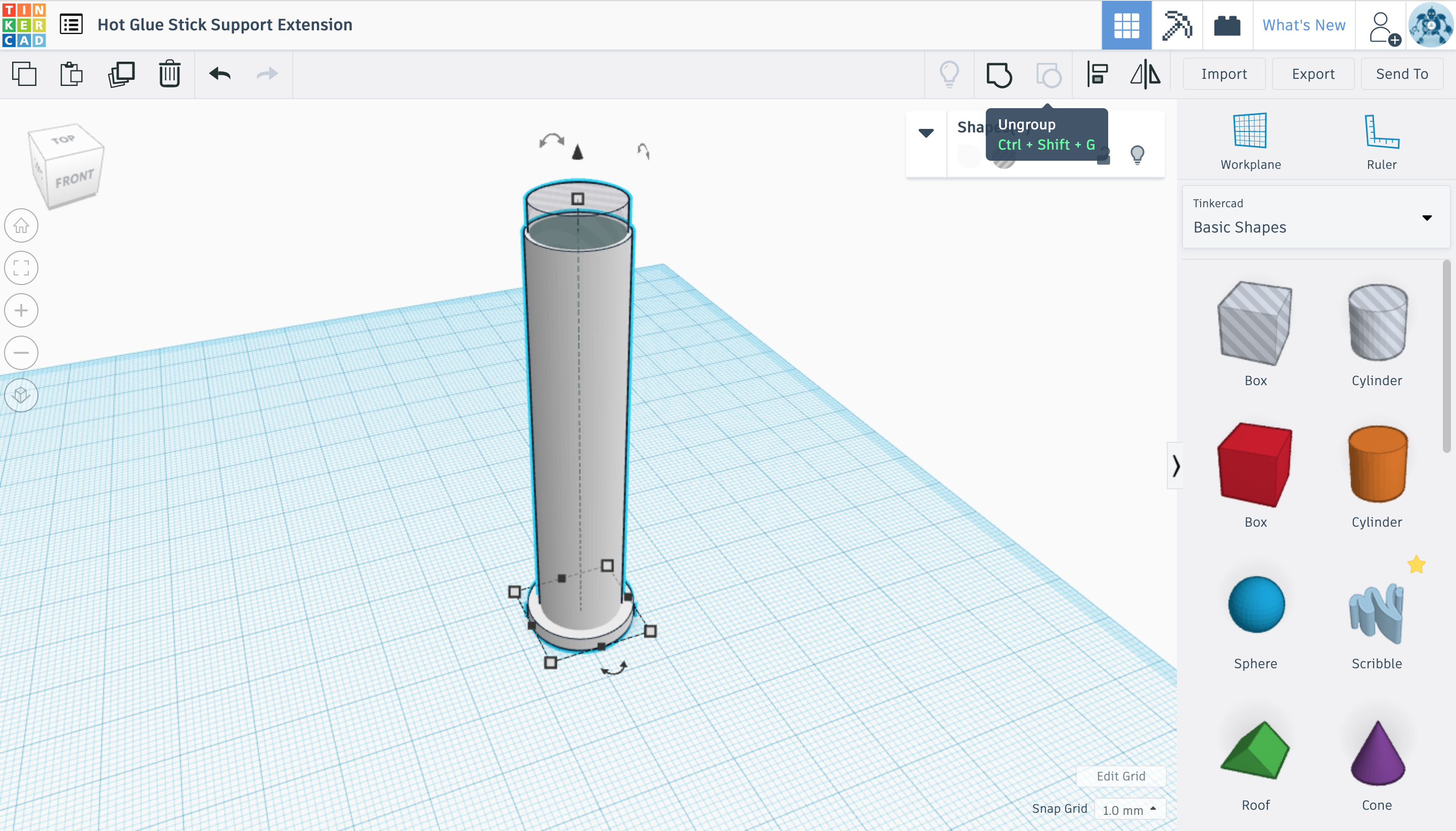This screenshot has height=831, width=1456.
Task: Open the What's New tab
Action: (x=1304, y=25)
